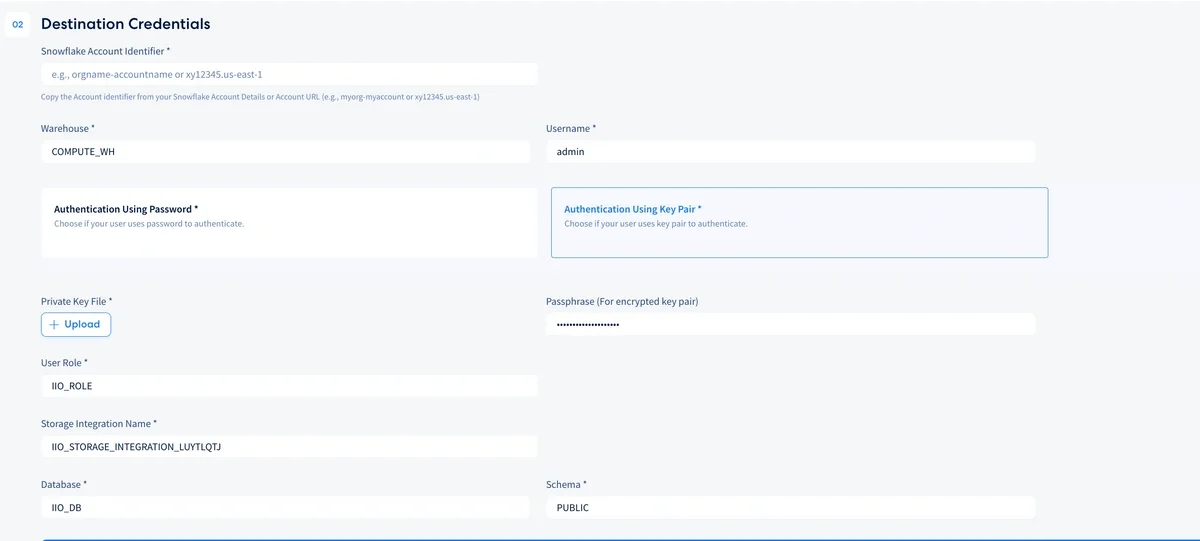Click the Schema field showing PUBLIC
The width and height of the screenshot is (1200, 541).
[790, 508]
